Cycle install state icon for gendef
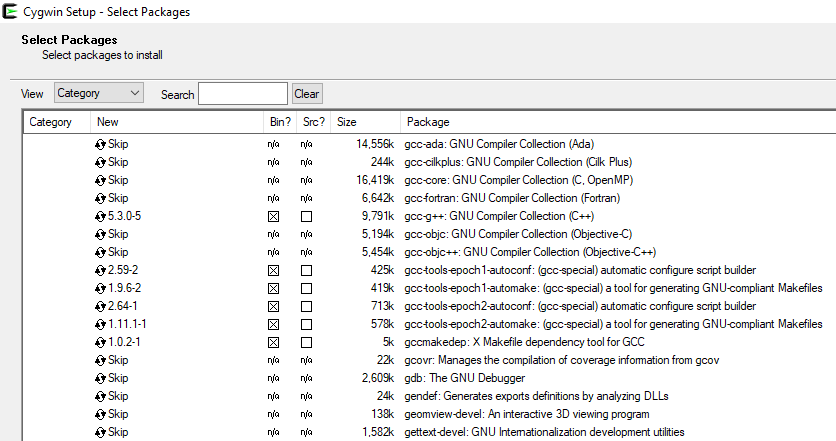 pos(100,397)
